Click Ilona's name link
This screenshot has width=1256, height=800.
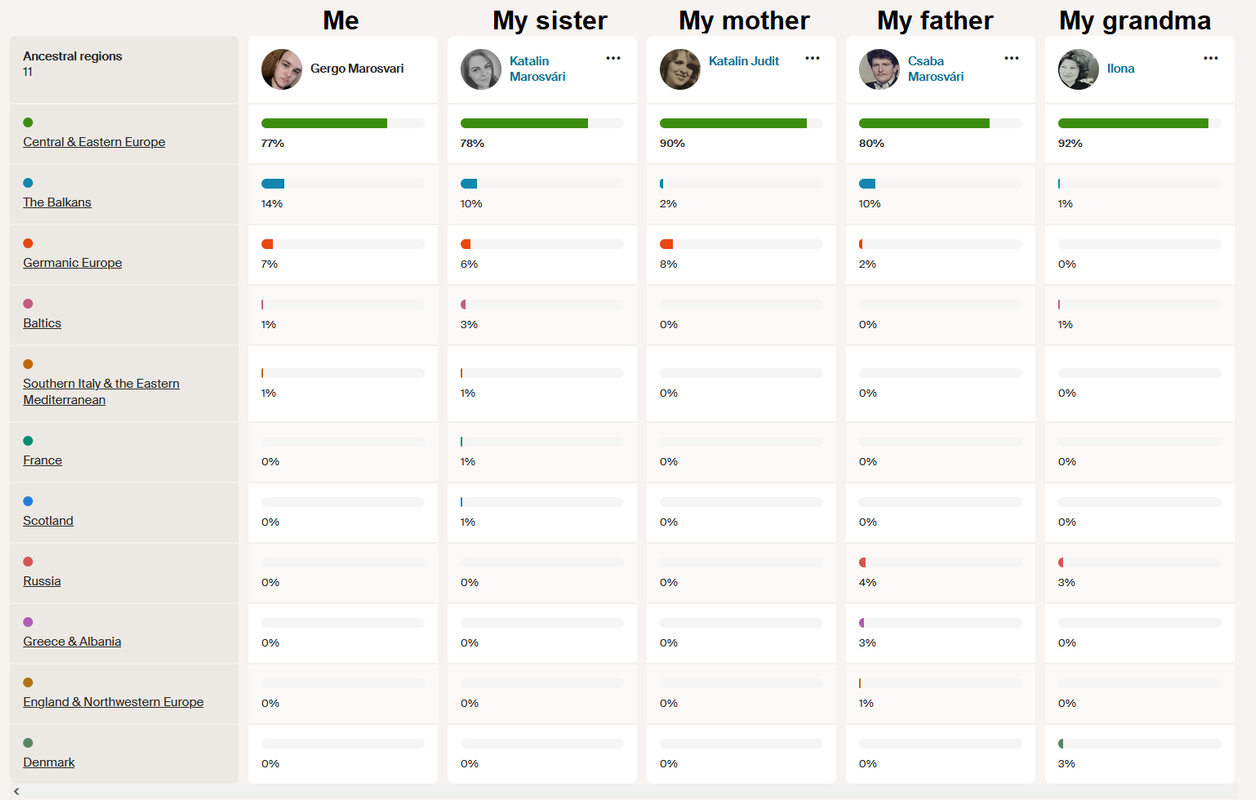(1120, 69)
